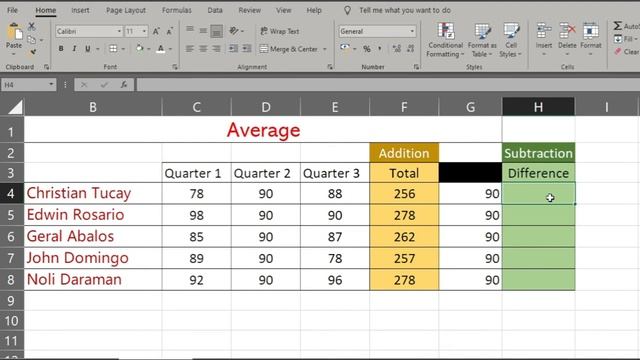This screenshot has width=640, height=360.
Task: Click Decrease Decimal icon
Action: coord(410,49)
